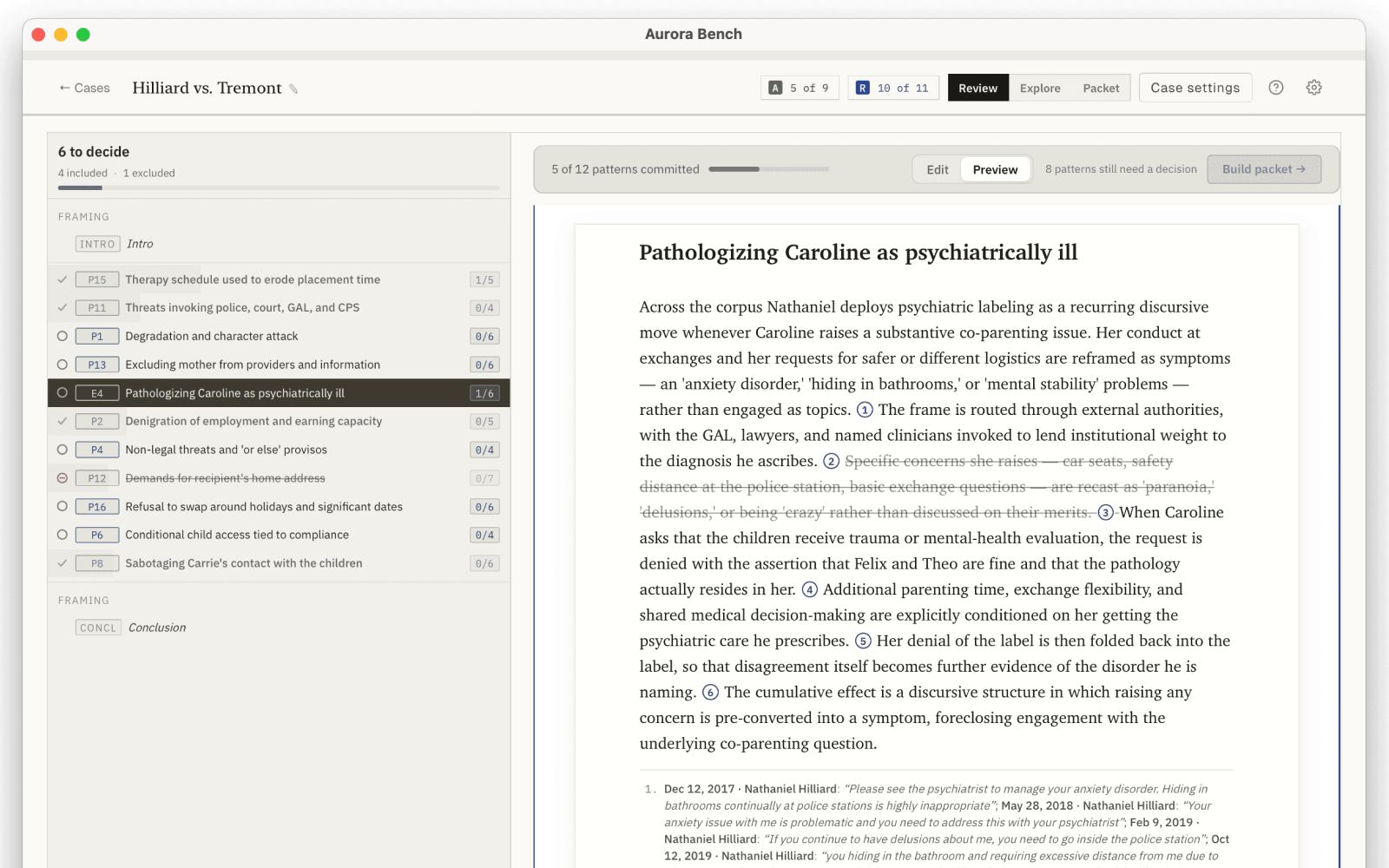
Task: Open the settings gear icon
Action: point(1313,88)
